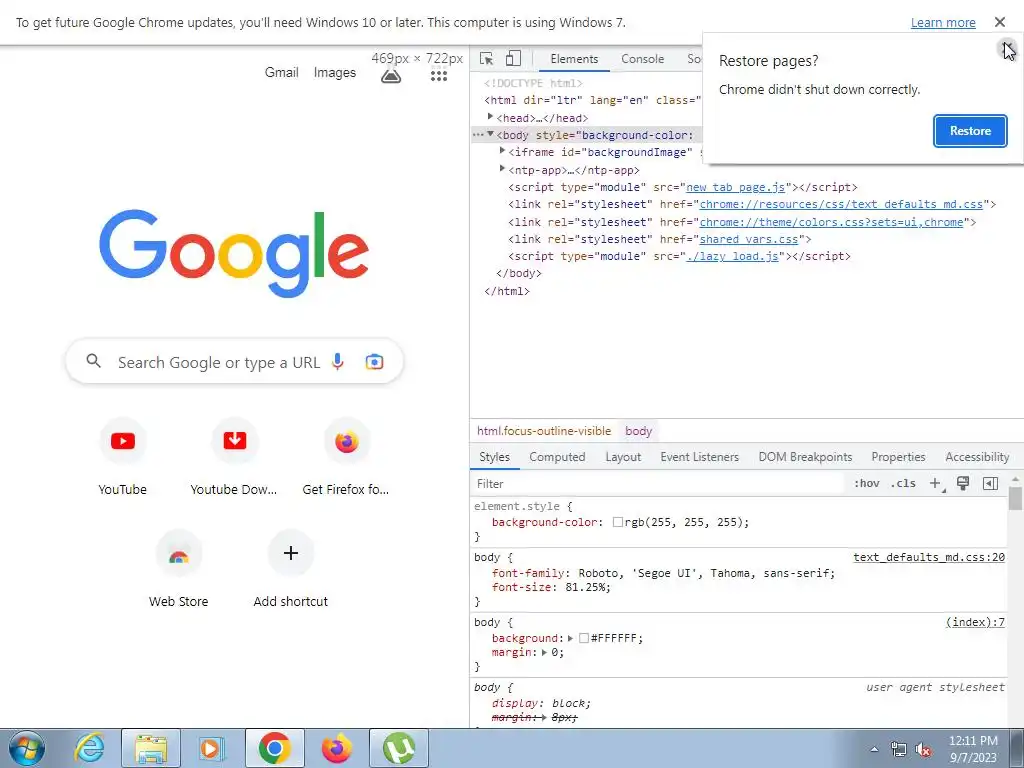Expand the ntp-app element node

coord(502,168)
